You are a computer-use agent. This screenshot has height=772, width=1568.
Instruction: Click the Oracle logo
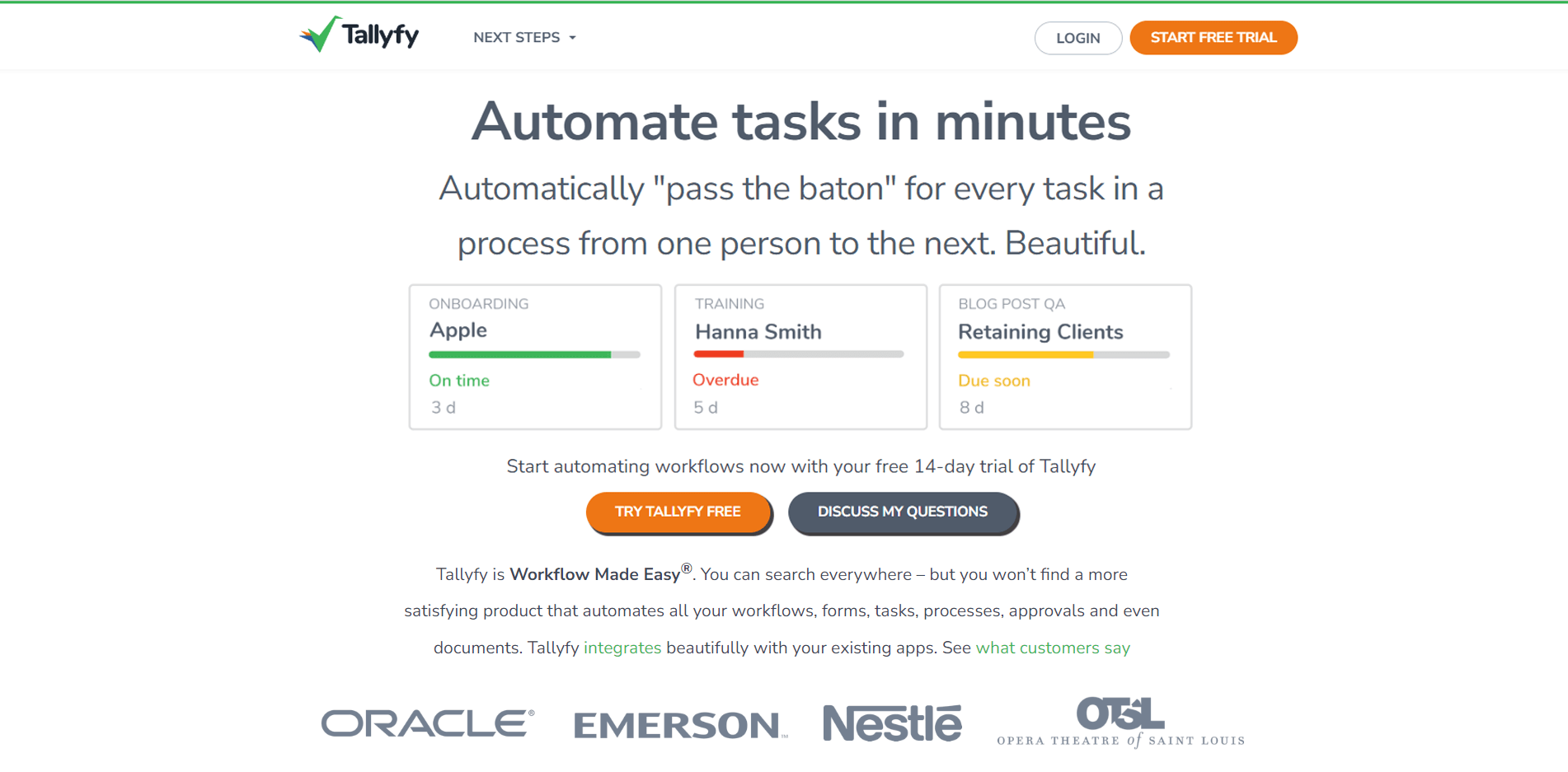(x=428, y=723)
